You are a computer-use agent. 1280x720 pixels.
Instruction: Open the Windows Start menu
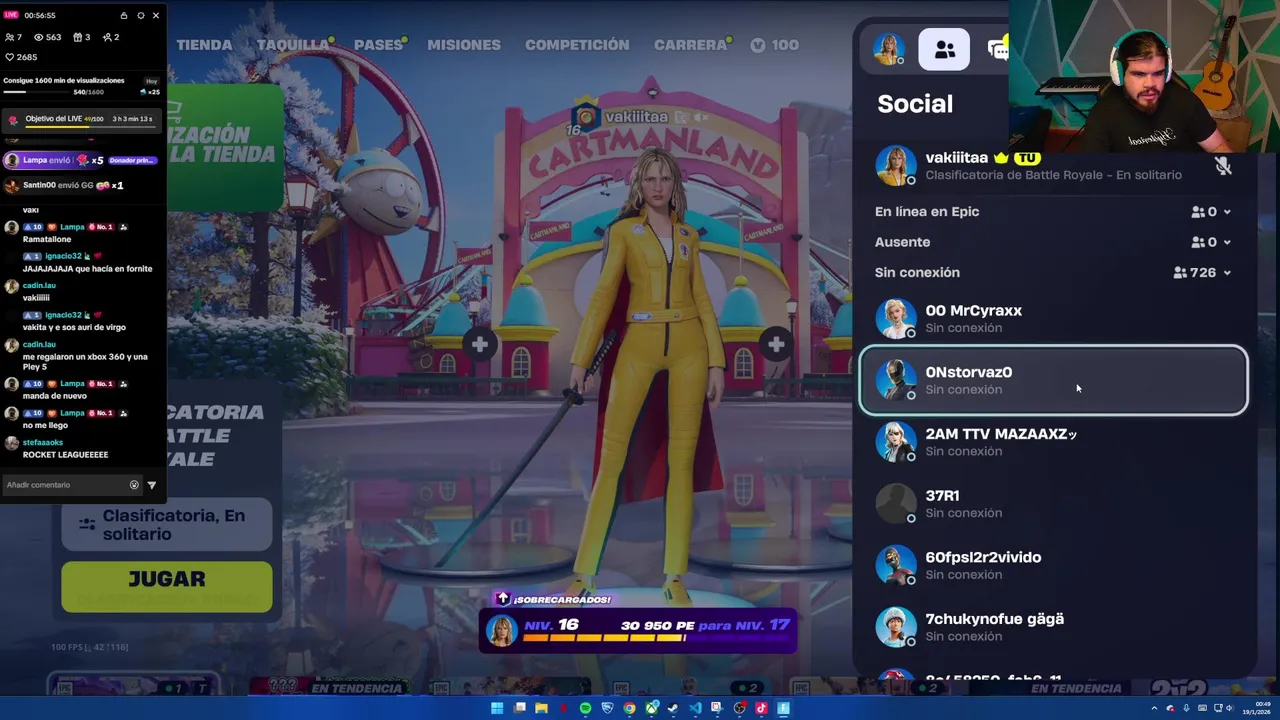pyautogui.click(x=497, y=708)
